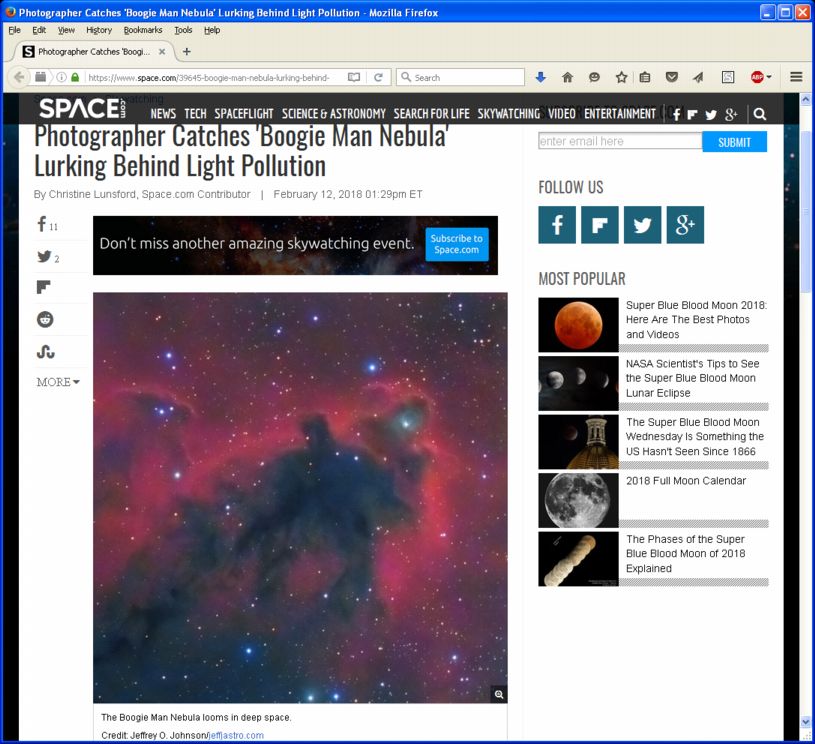Image resolution: width=815 pixels, height=744 pixels.
Task: Click the enter email here field
Action: coord(619,142)
